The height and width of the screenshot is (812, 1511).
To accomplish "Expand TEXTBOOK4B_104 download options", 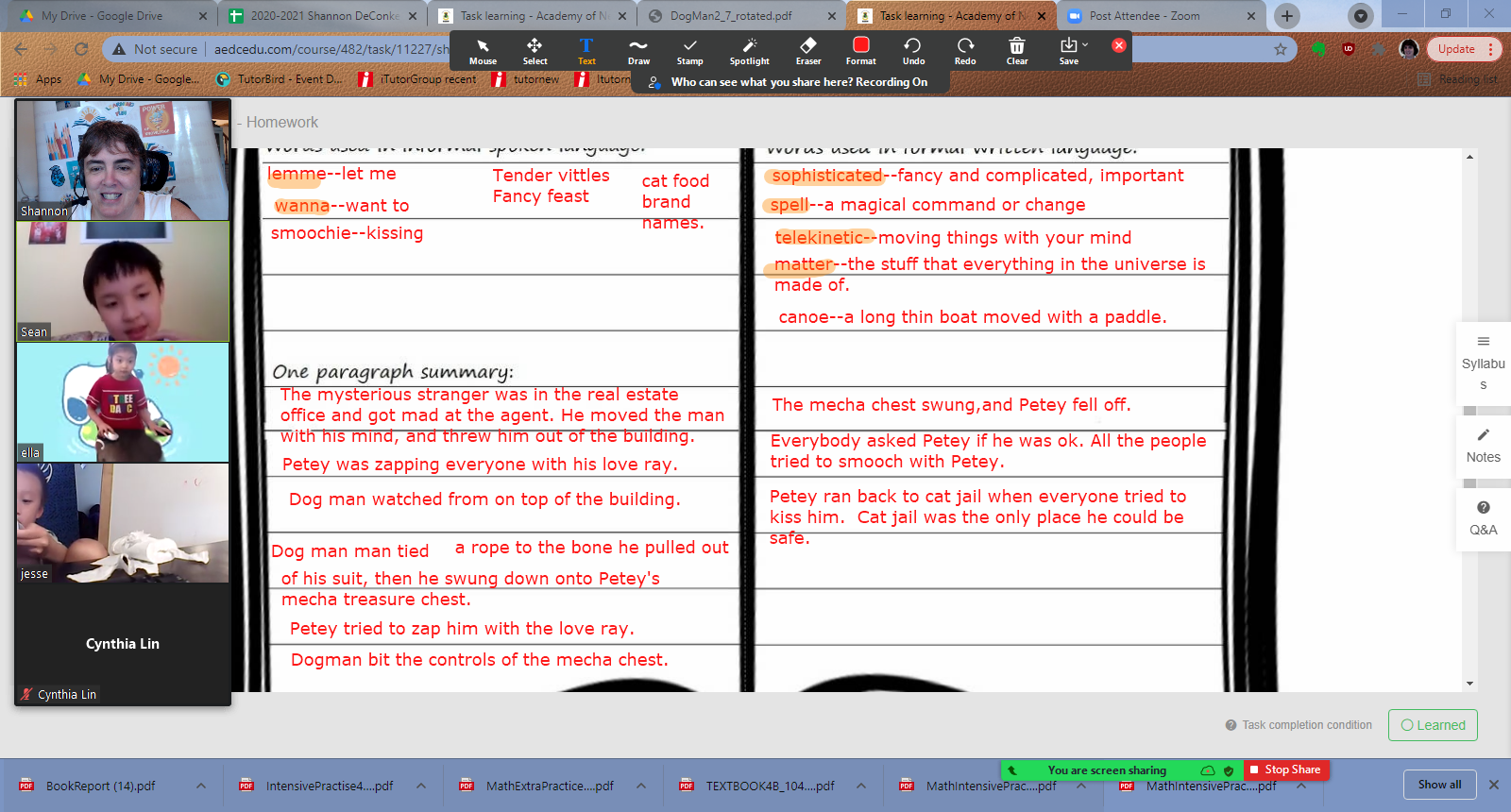I will (861, 786).
